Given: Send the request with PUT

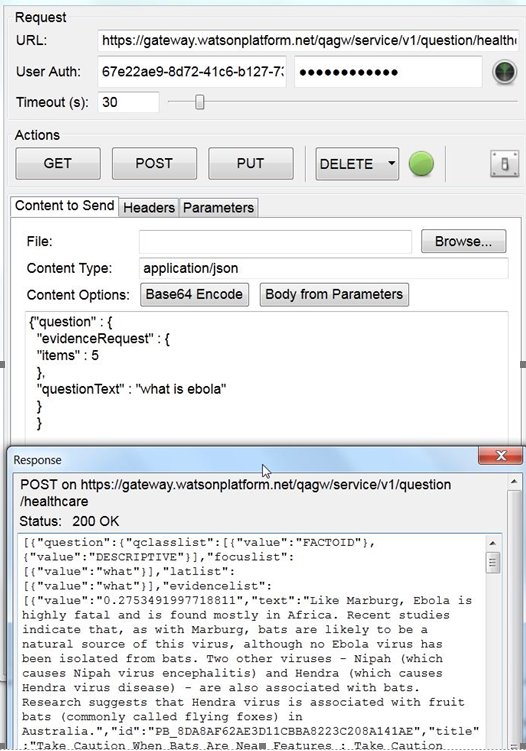Looking at the screenshot, I should (x=251, y=164).
